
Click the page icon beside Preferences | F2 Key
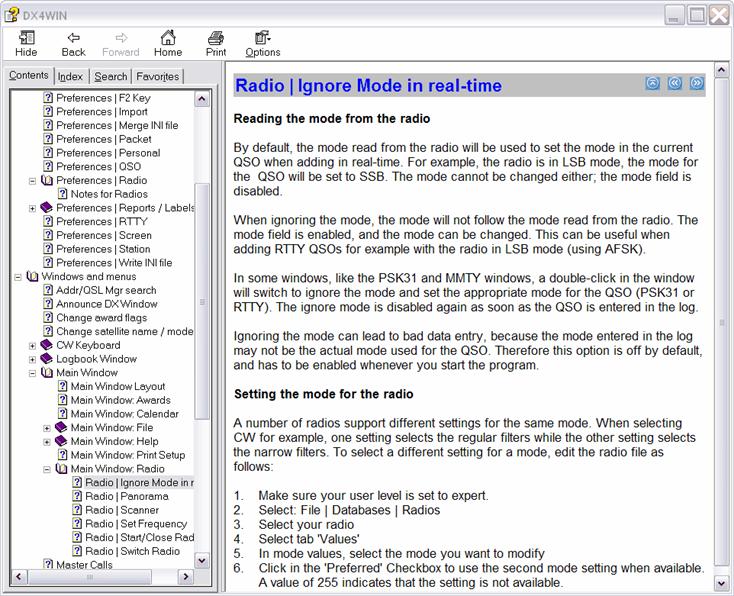(x=48, y=98)
